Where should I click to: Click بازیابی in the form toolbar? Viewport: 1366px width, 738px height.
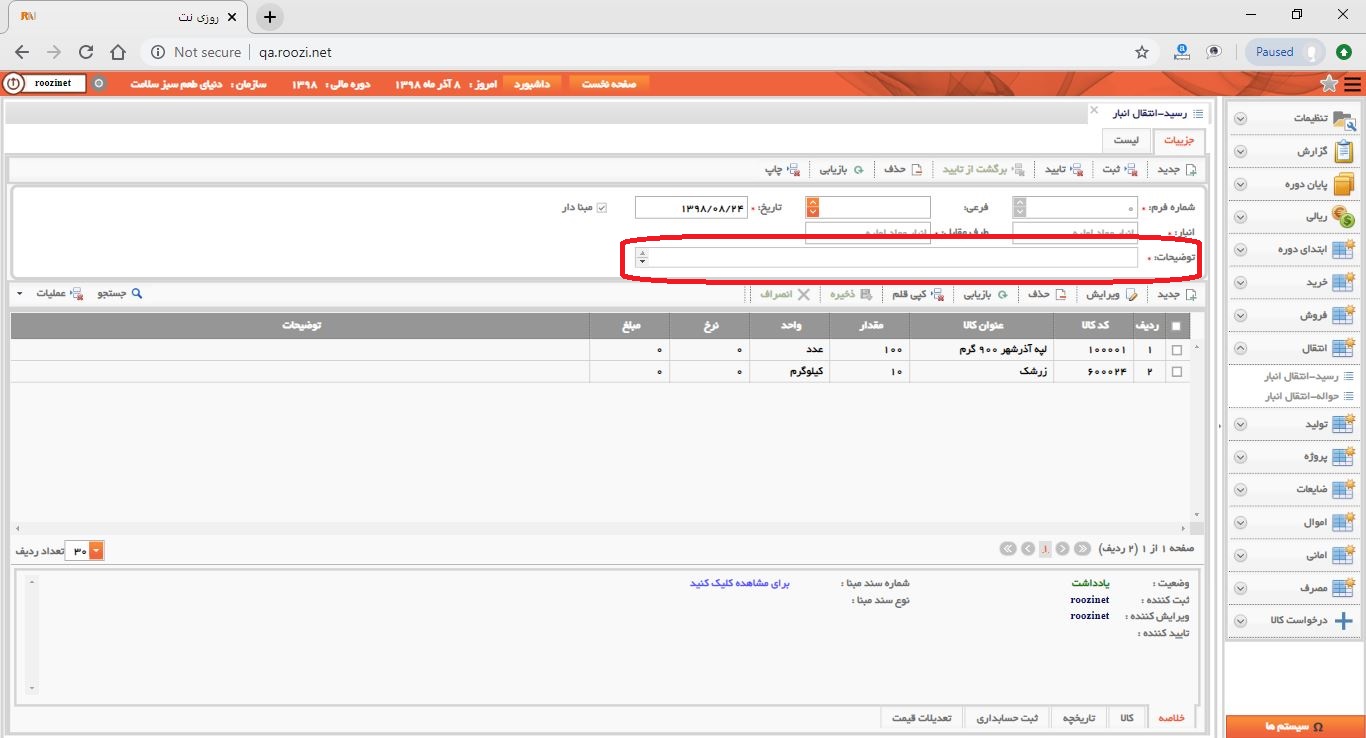pyautogui.click(x=841, y=169)
